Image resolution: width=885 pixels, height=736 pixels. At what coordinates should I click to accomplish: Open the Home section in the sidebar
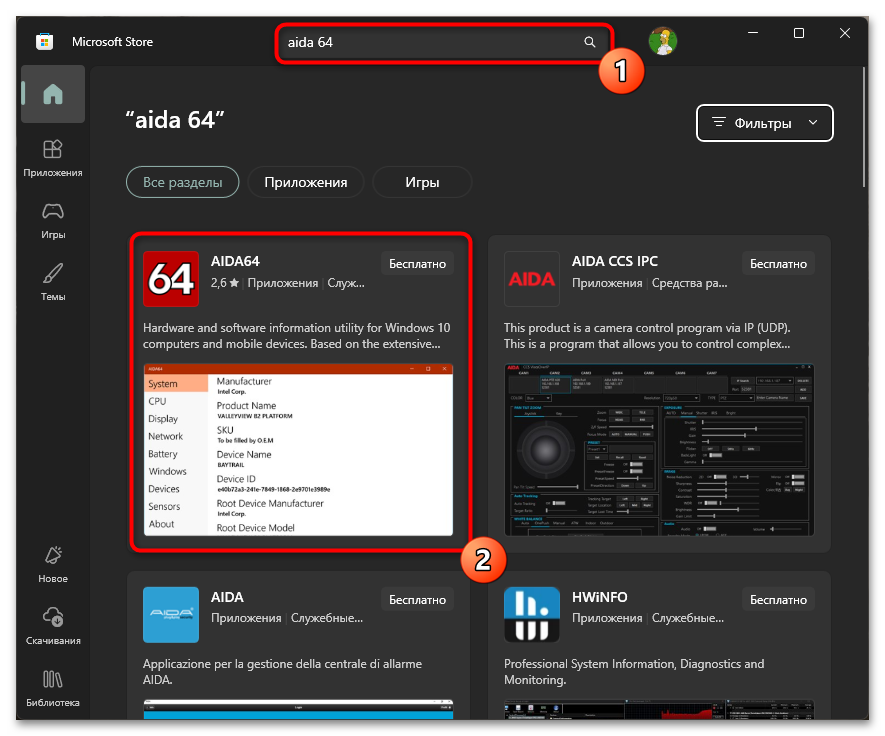pyautogui.click(x=53, y=94)
